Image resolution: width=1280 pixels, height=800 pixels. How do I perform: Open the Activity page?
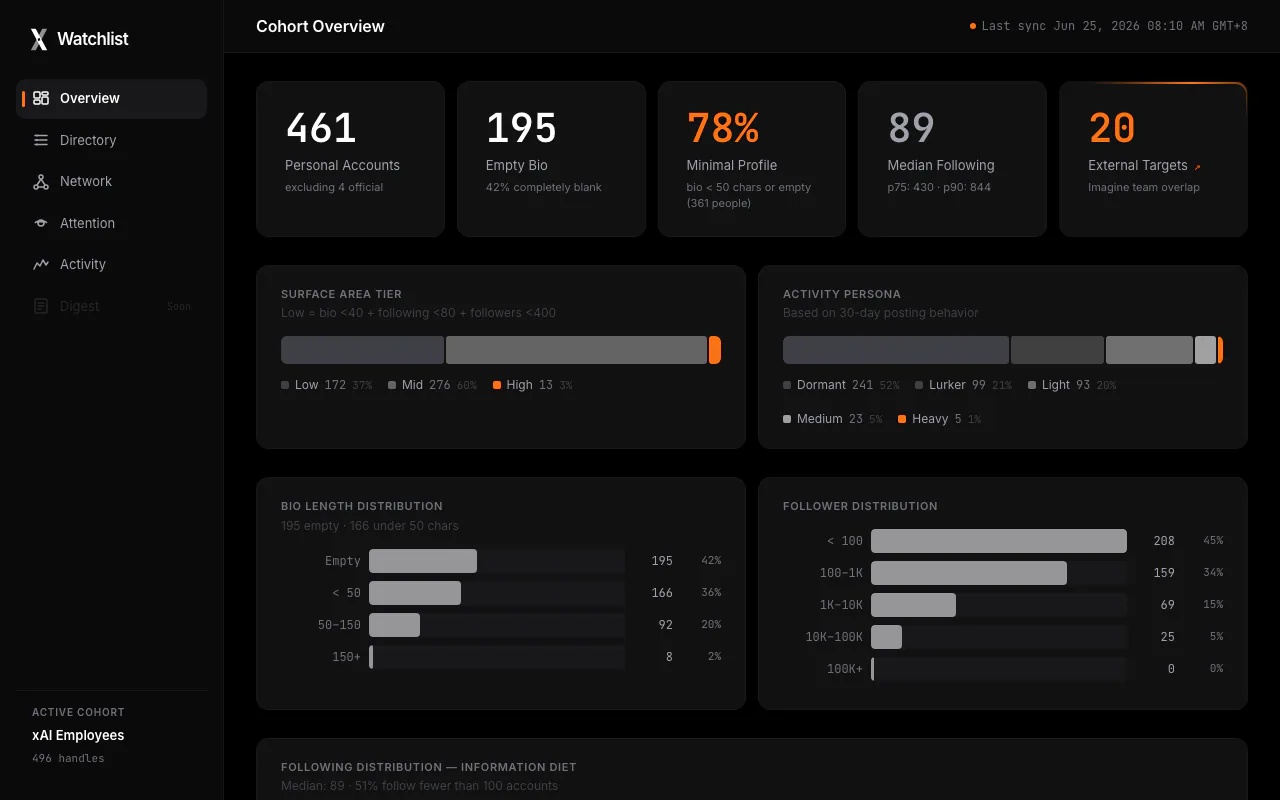[x=112, y=264]
